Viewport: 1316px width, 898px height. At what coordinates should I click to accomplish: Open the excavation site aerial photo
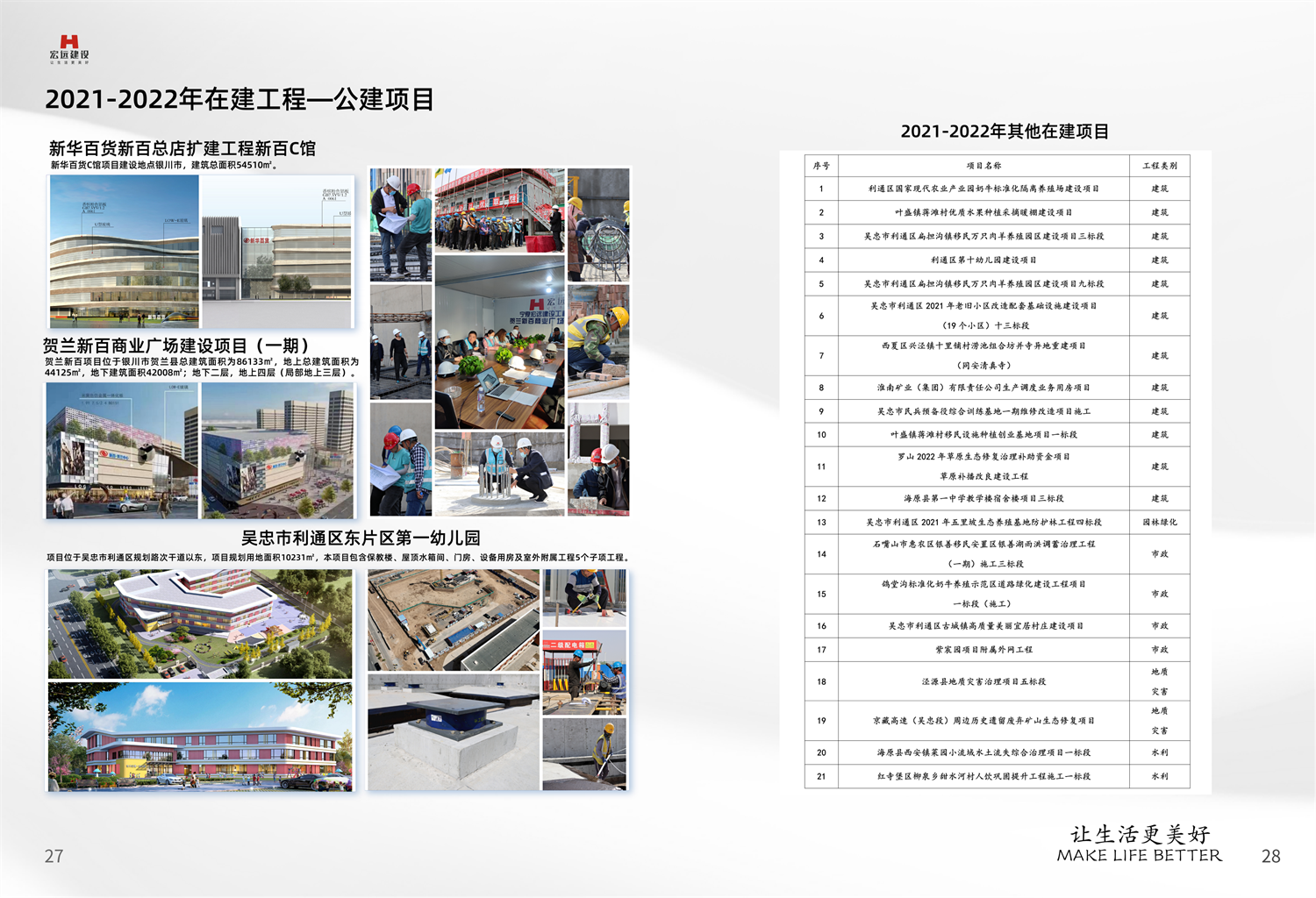[454, 620]
